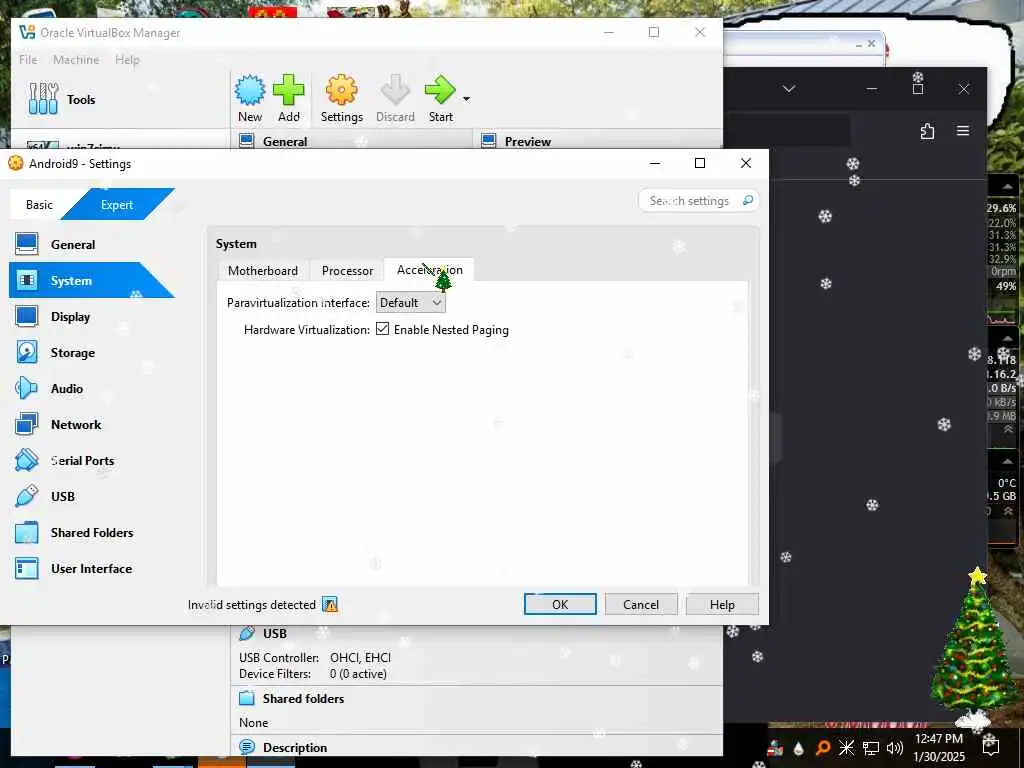Click the Search settings field

[698, 200]
